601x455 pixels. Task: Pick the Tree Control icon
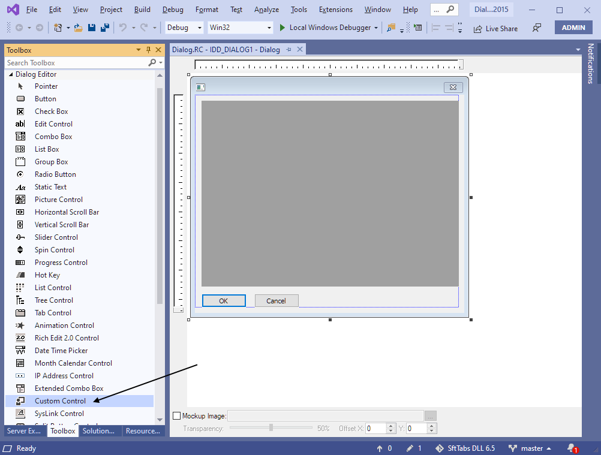click(x=20, y=300)
